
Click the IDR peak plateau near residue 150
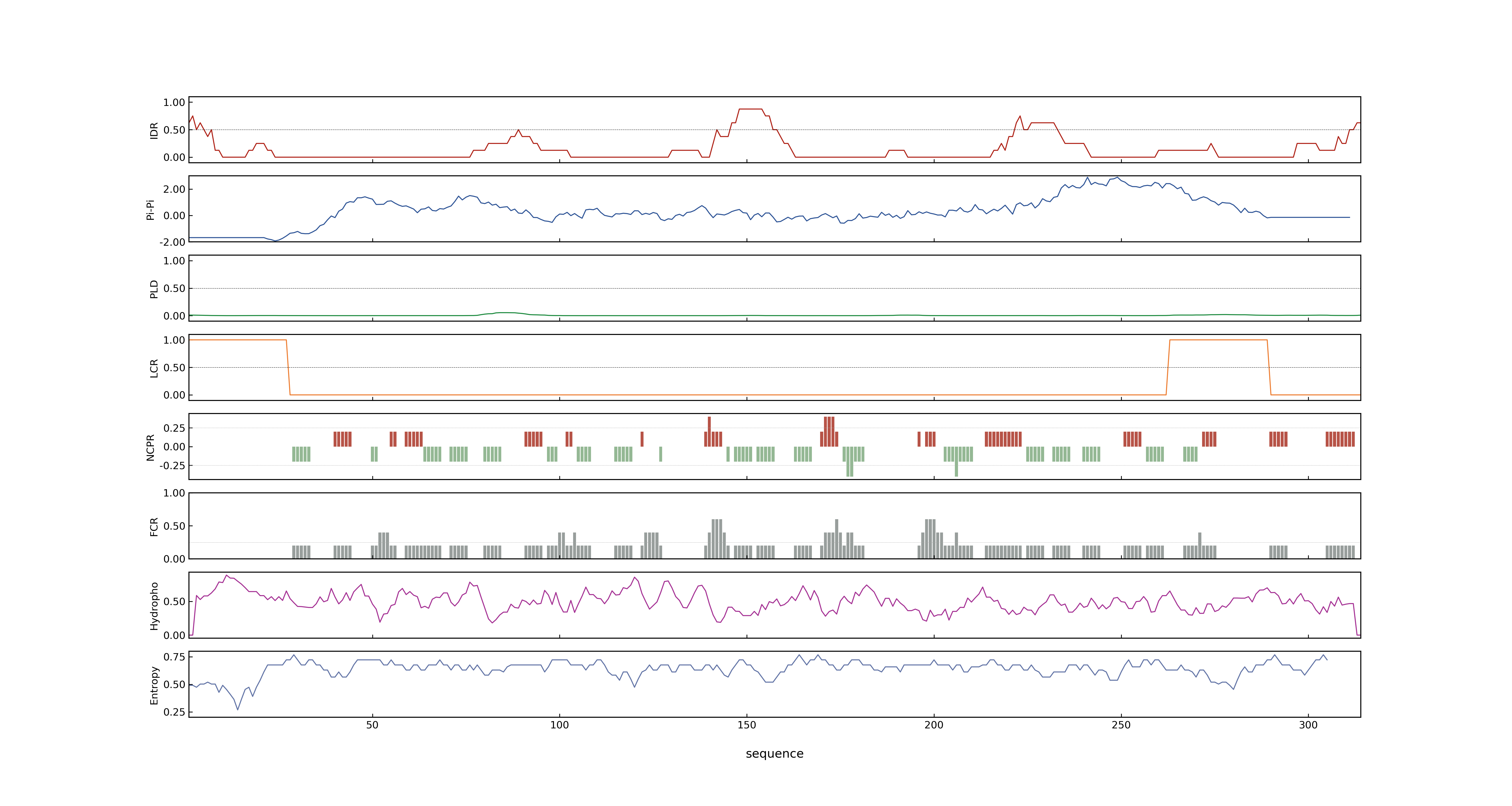pos(750,109)
